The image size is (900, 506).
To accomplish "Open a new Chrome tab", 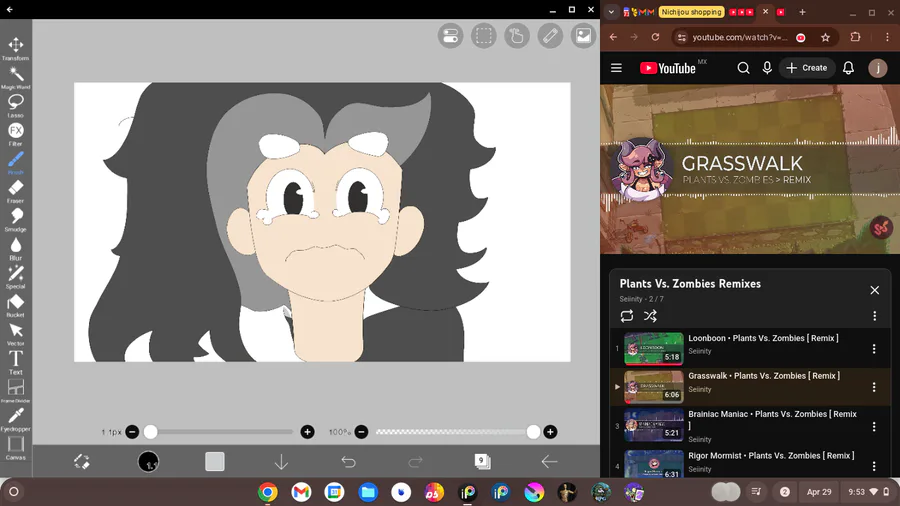I will coord(802,12).
